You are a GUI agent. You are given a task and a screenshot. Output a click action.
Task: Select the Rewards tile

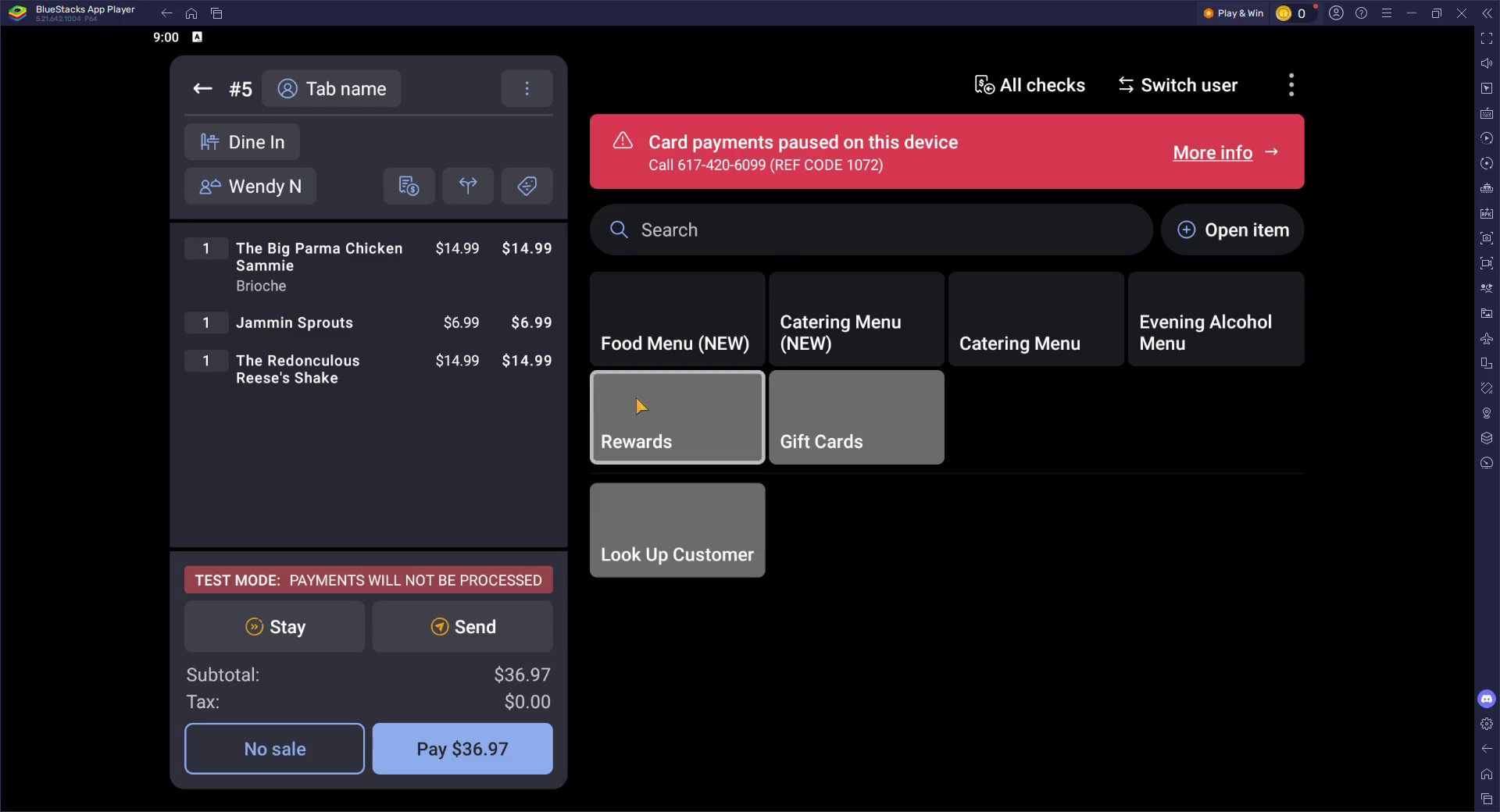point(677,418)
